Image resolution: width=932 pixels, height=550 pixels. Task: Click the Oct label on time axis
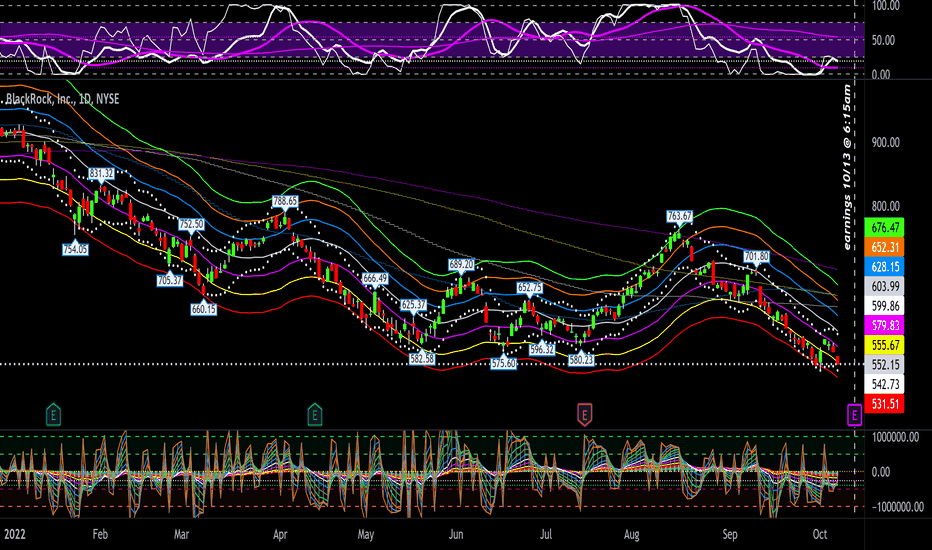pyautogui.click(x=820, y=534)
